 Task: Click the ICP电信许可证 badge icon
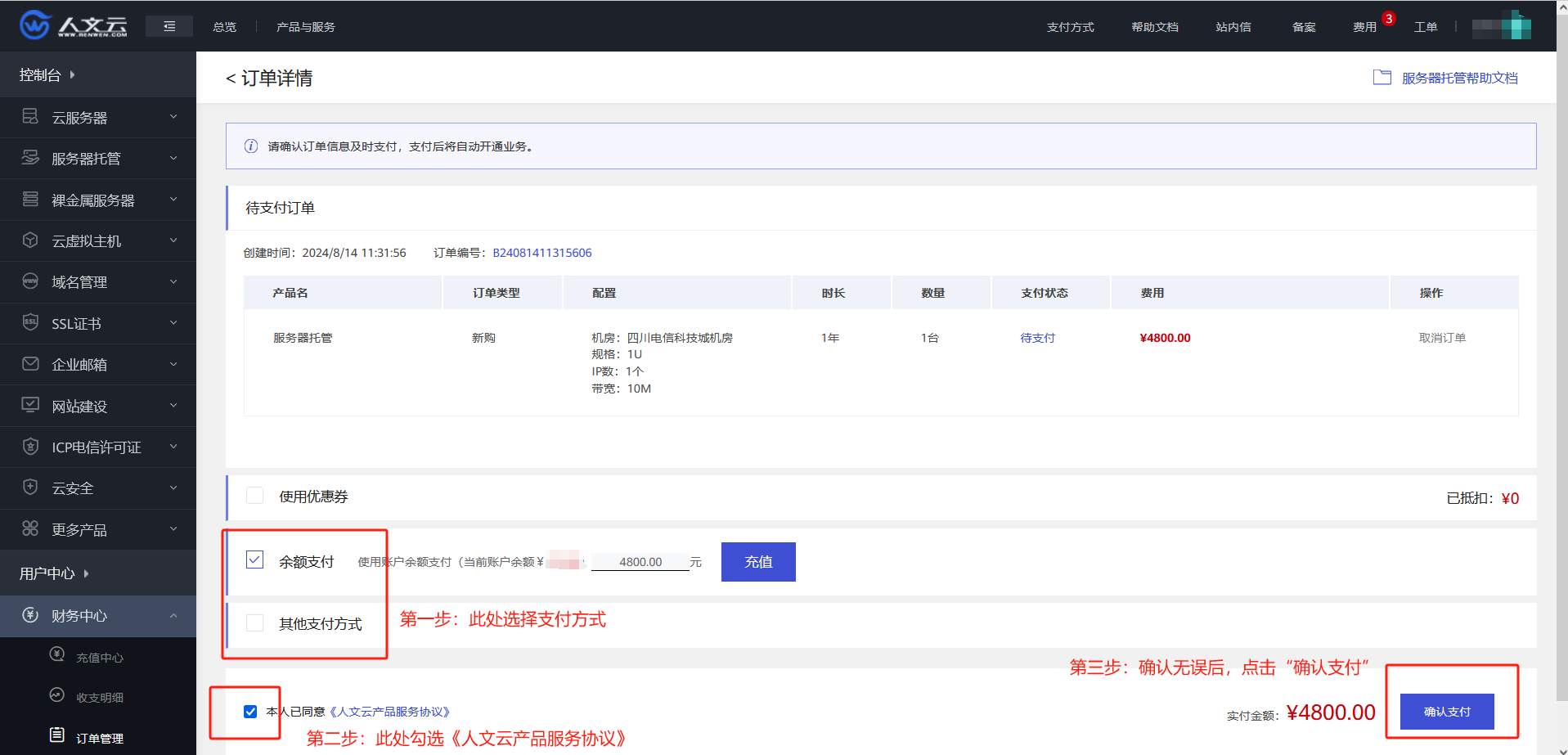tap(30, 446)
